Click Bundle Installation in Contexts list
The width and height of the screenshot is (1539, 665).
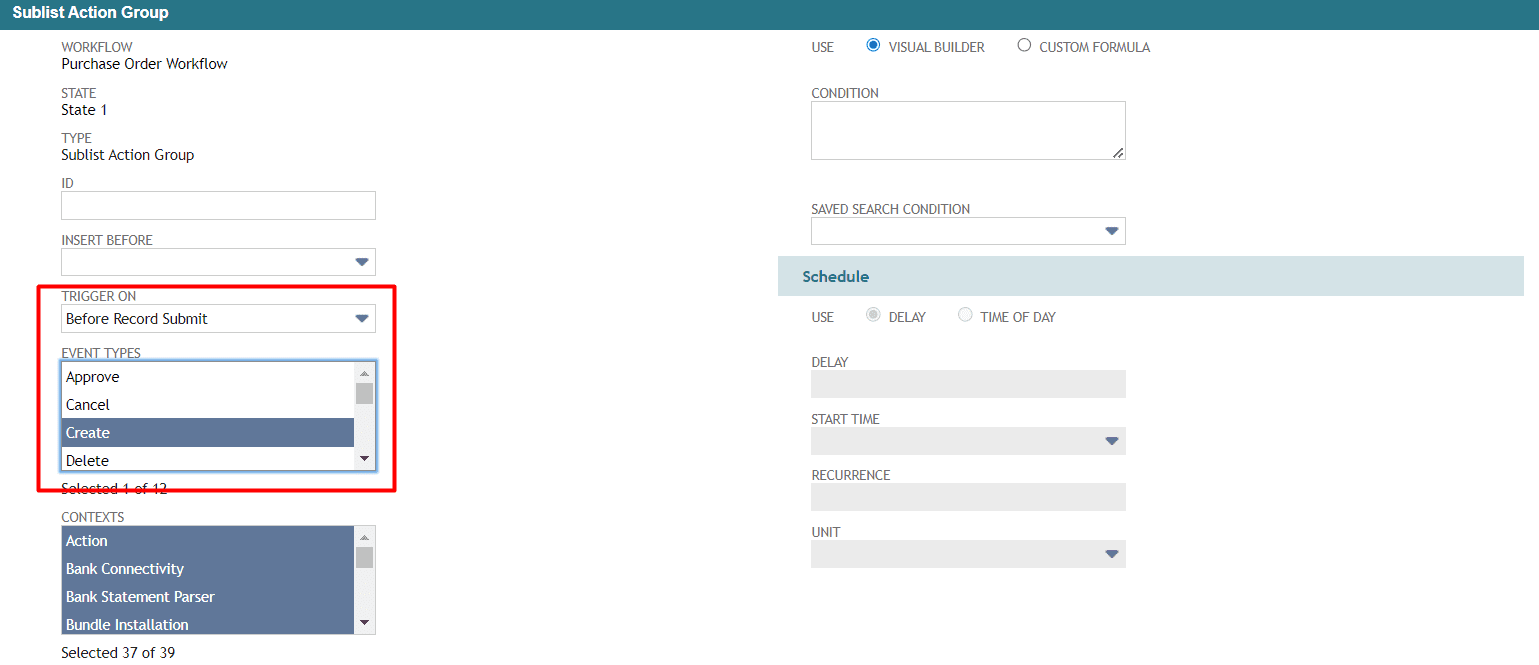(x=207, y=624)
